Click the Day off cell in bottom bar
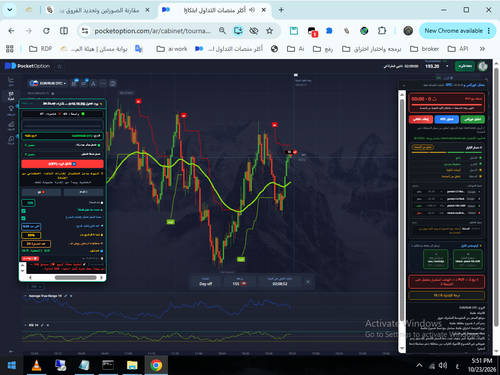The width and height of the screenshot is (500, 375). (206, 282)
